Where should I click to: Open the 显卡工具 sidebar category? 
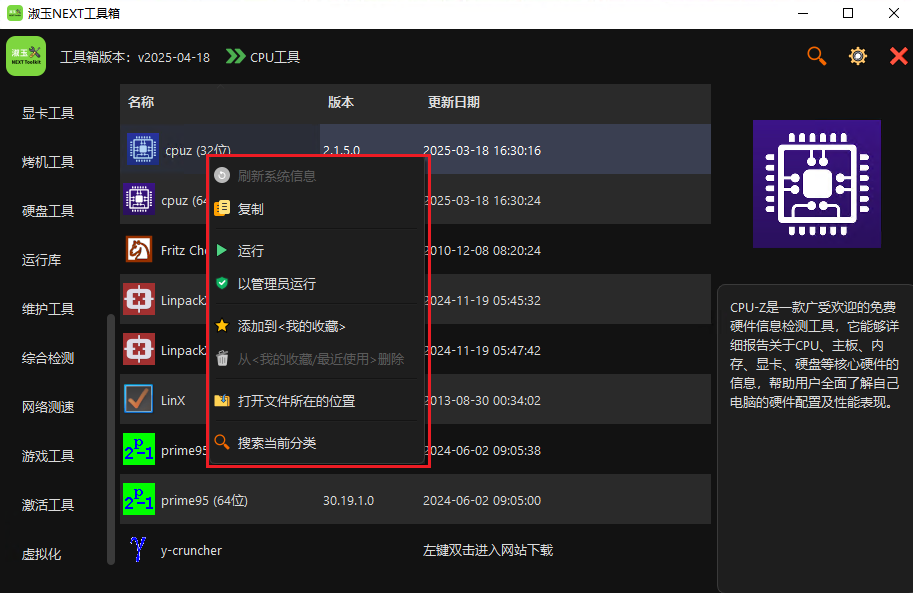click(48, 113)
